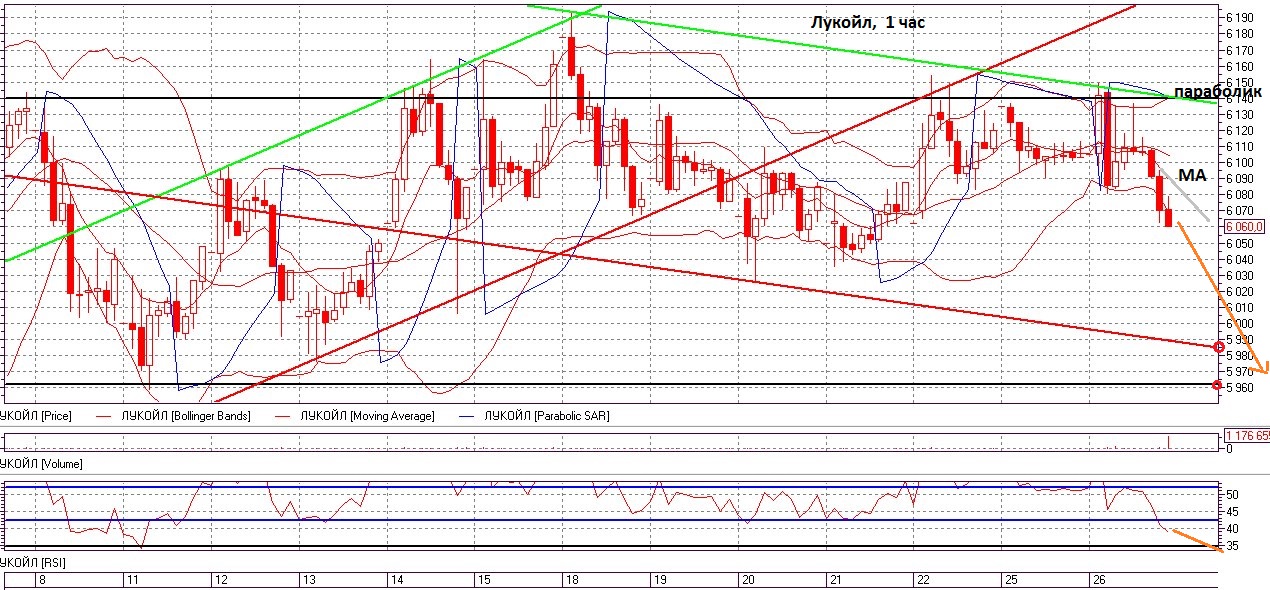Click date label 14 on time axis
Viewport: 1270px width, 590px height.
pyautogui.click(x=396, y=580)
